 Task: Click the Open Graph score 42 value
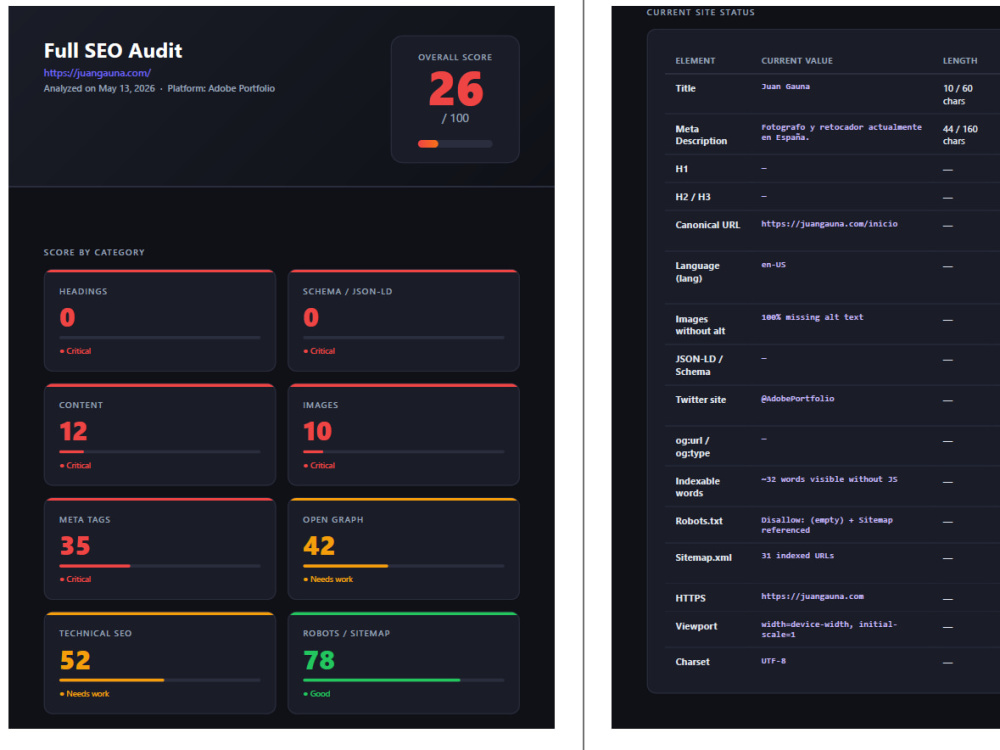(x=318, y=546)
